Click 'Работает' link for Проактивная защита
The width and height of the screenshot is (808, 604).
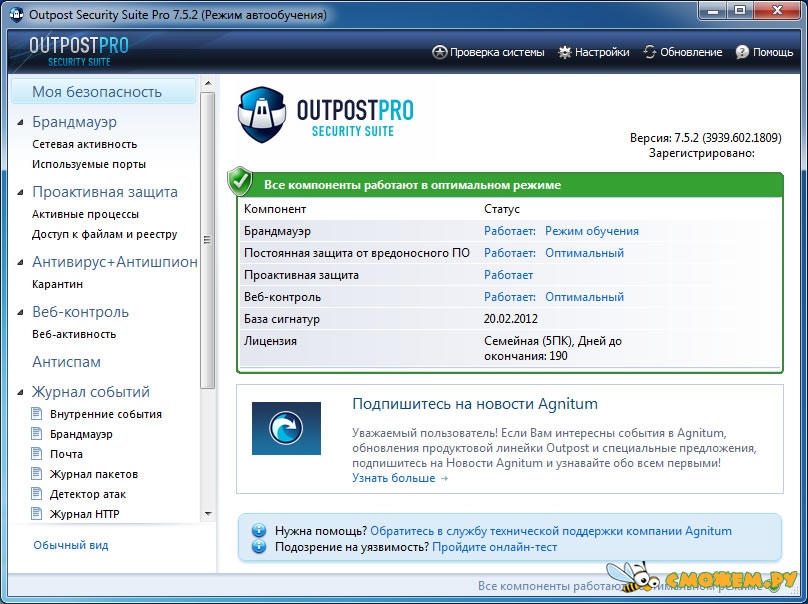click(509, 275)
